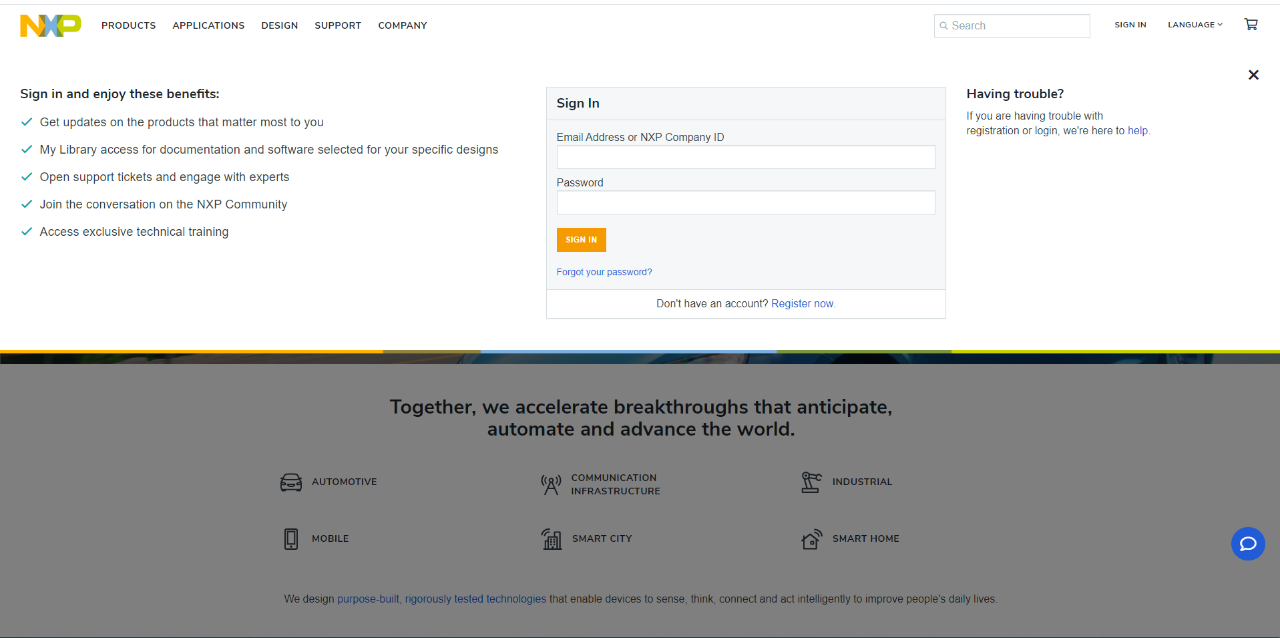Open the Applications menu
Screen dimensions: 1280x638
click(208, 26)
